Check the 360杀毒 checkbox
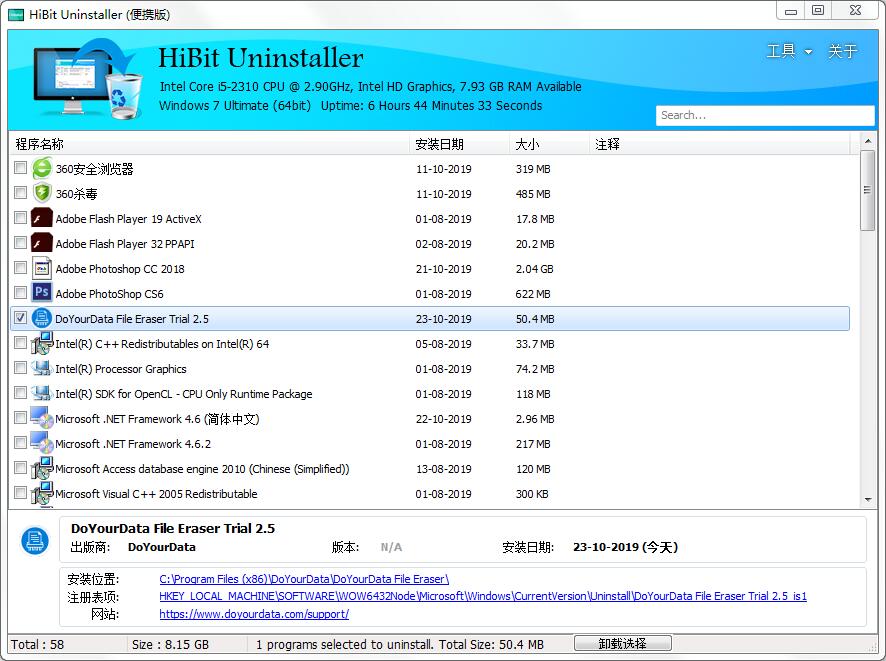 coord(20,193)
